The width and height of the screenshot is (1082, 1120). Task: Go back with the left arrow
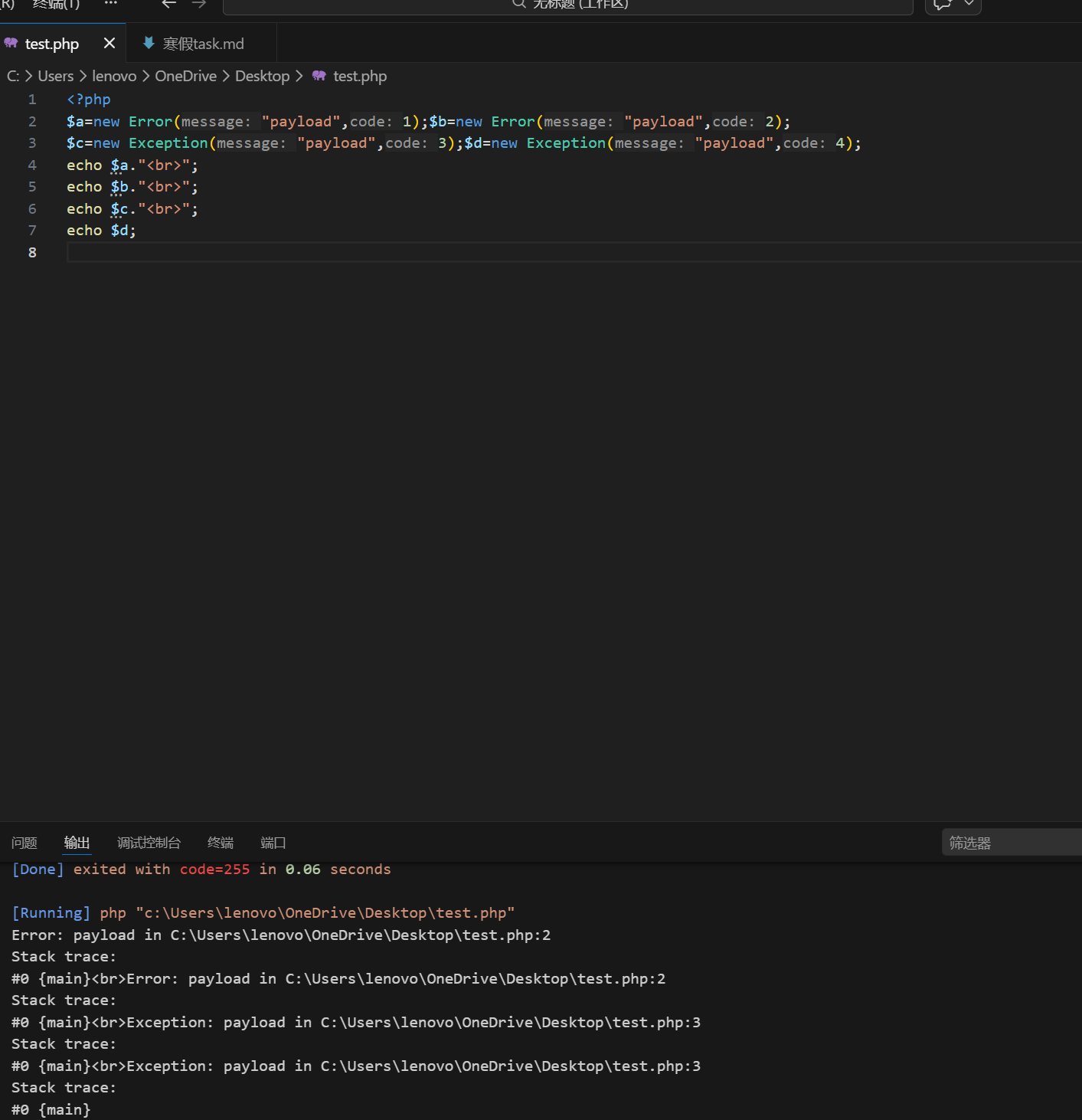tap(169, 4)
